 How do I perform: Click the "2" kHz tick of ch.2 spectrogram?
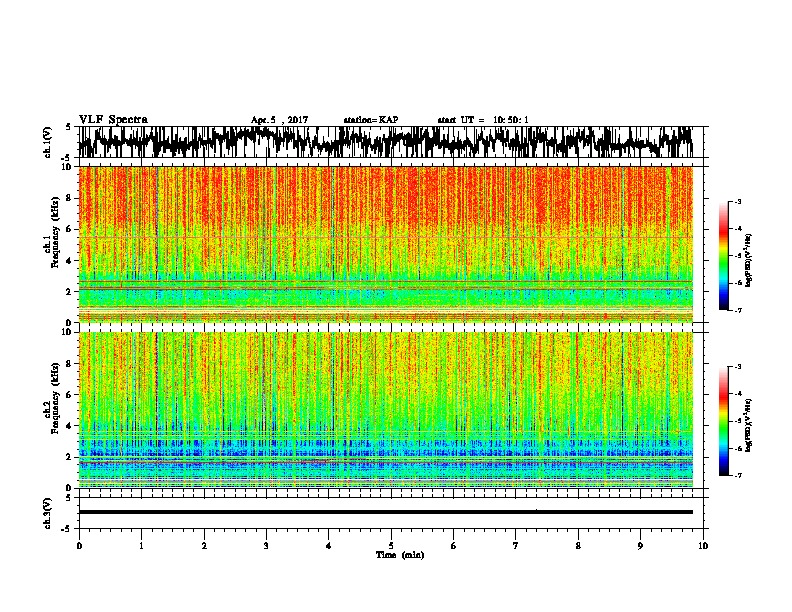(70, 457)
